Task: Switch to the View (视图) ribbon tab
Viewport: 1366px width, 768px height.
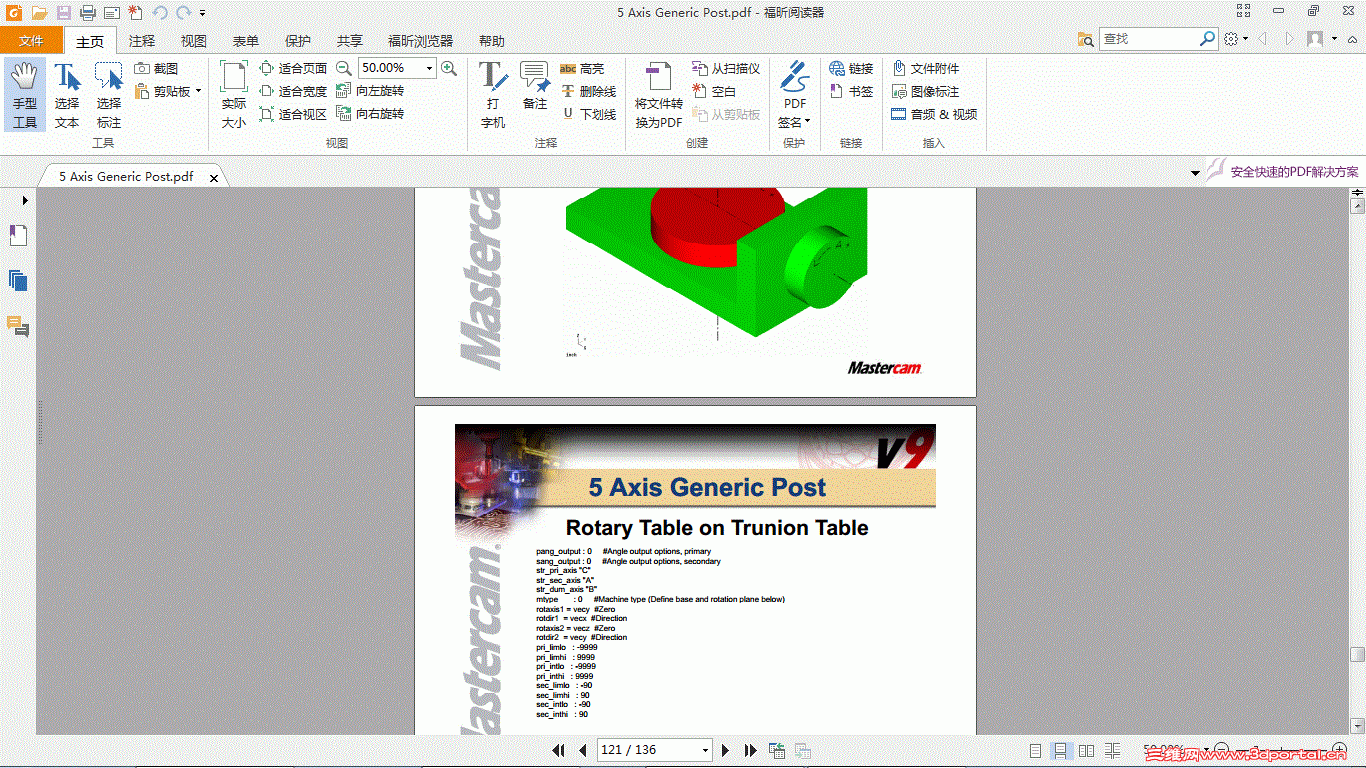Action: click(194, 41)
